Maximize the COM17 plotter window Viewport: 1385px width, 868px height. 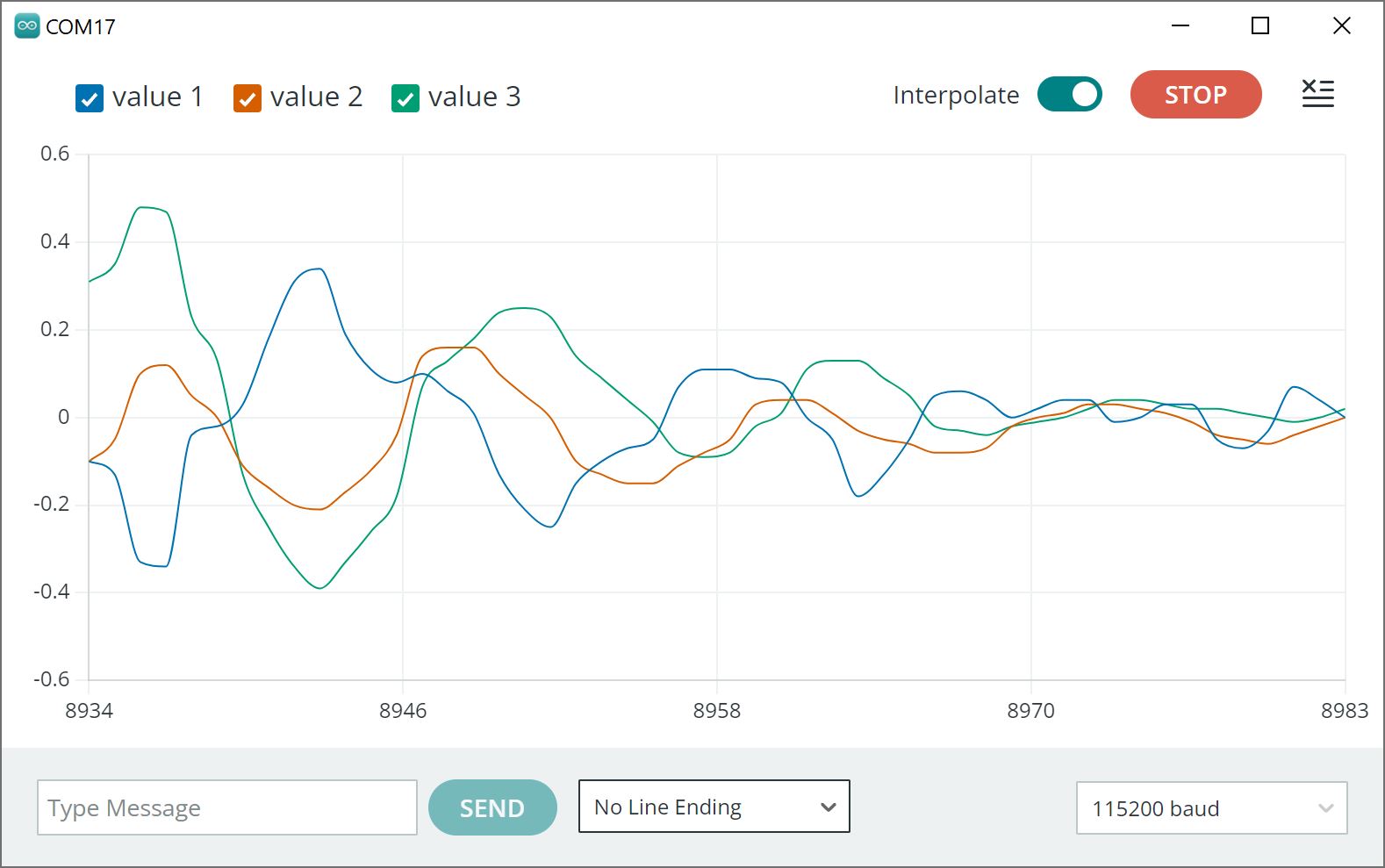pyautogui.click(x=1259, y=26)
